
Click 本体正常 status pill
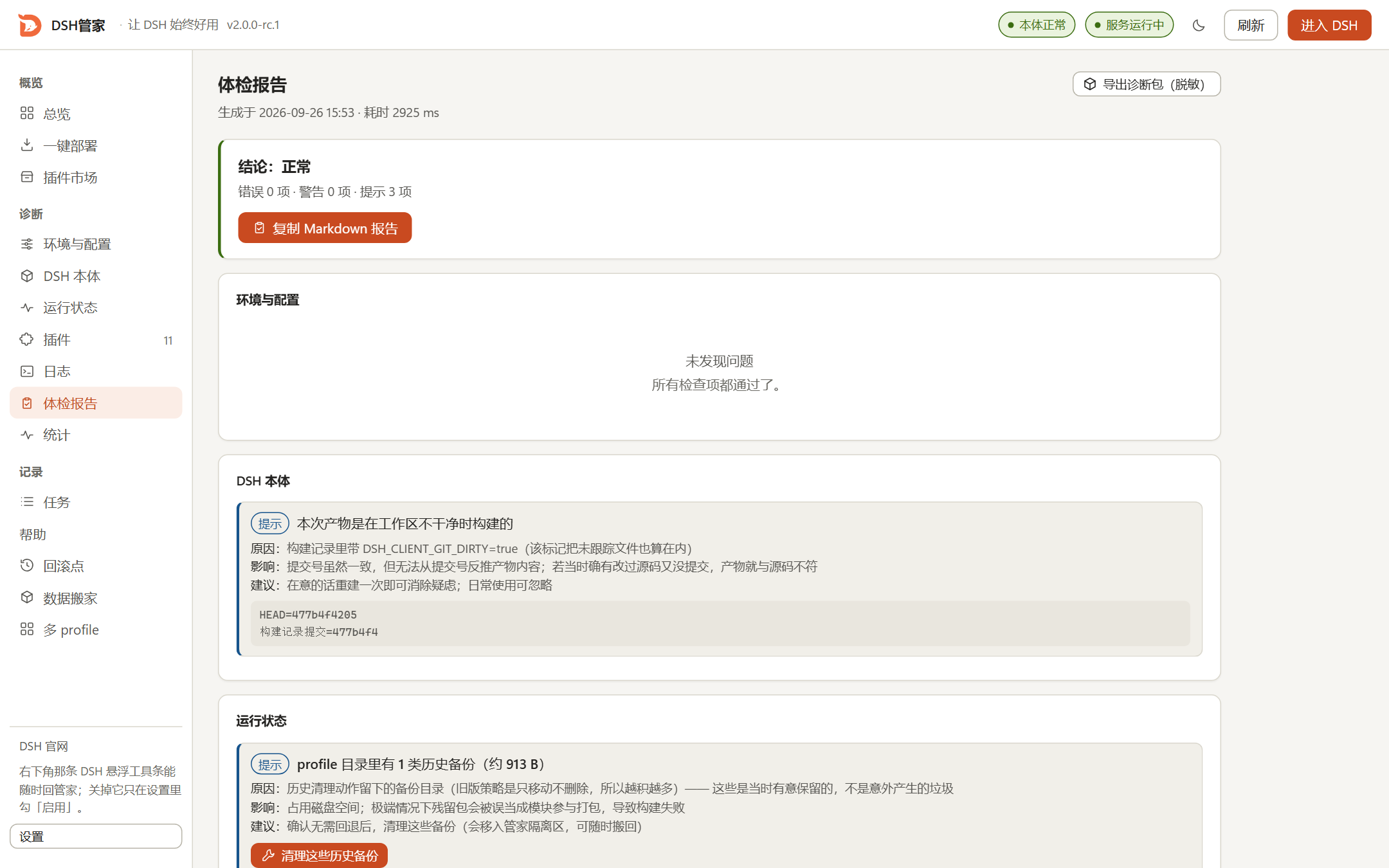(1037, 25)
